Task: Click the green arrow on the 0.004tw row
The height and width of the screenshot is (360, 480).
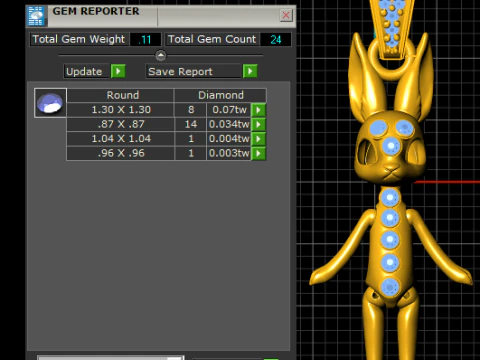Action: pos(258,139)
